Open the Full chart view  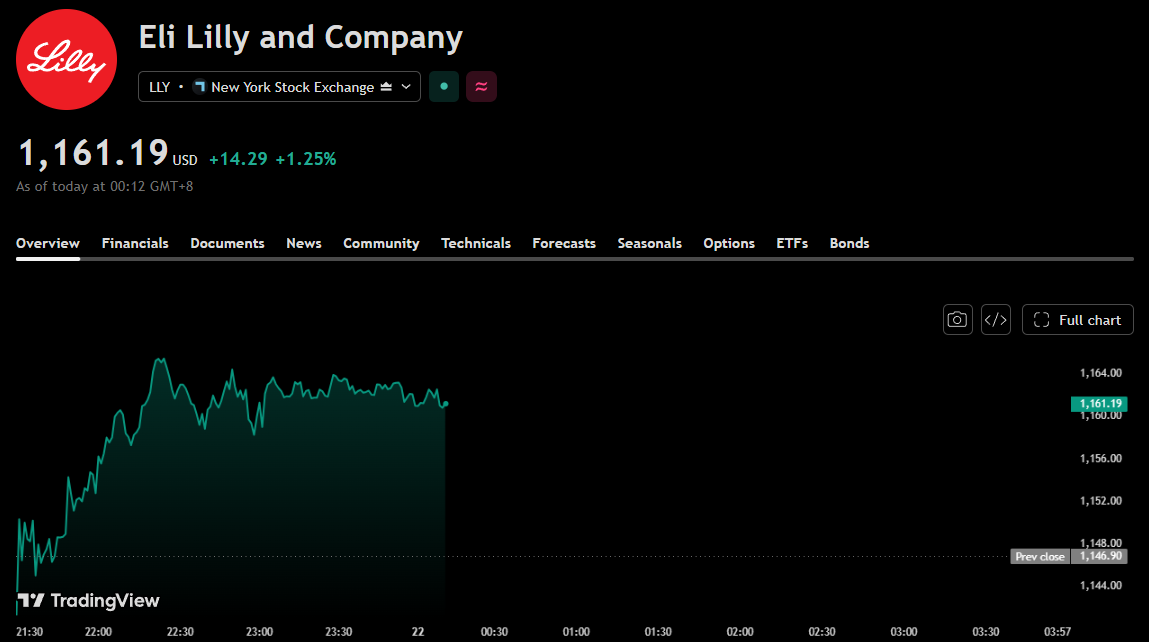tap(1077, 320)
